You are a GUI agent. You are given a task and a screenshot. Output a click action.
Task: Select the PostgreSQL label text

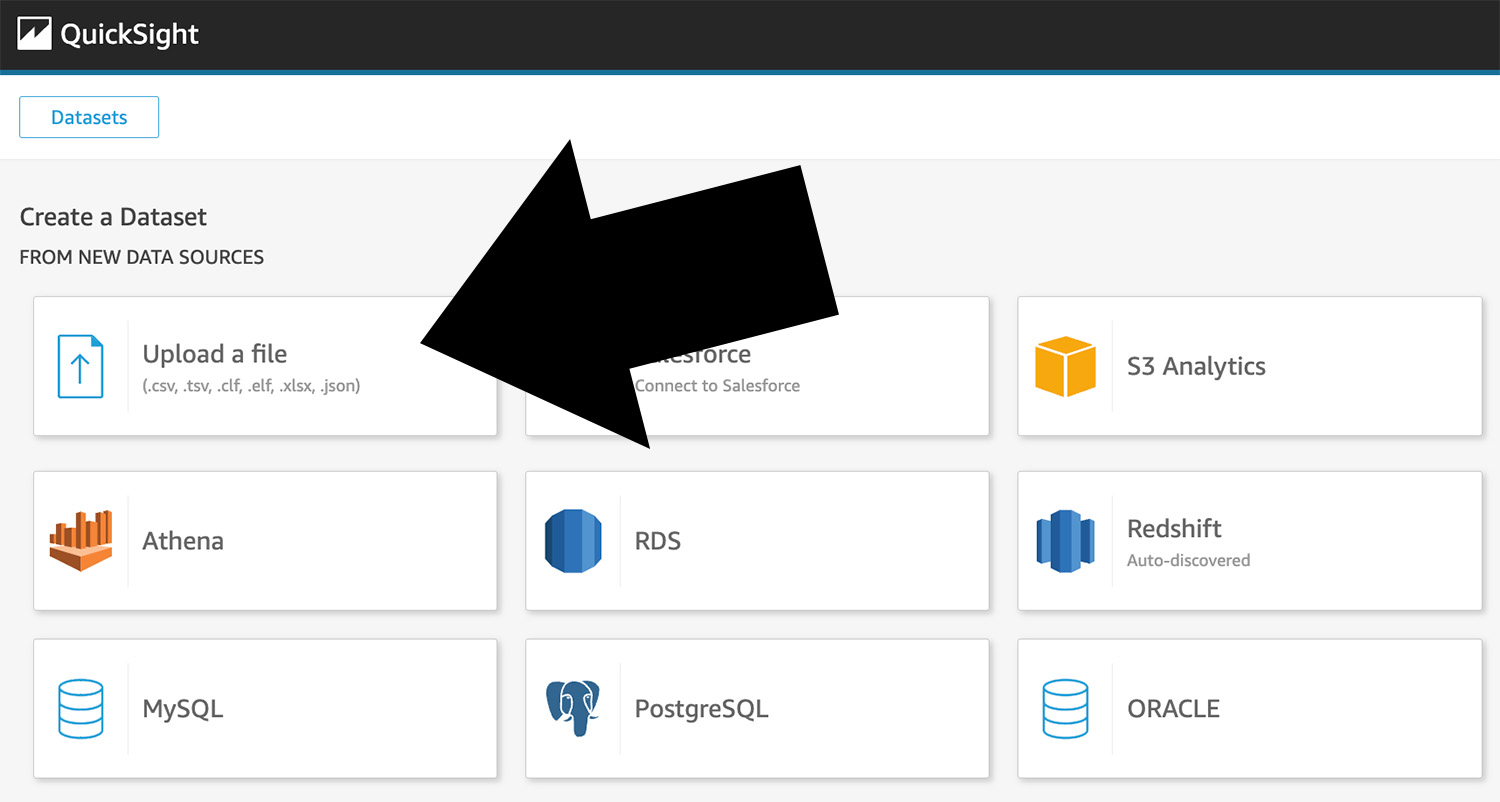click(x=701, y=709)
